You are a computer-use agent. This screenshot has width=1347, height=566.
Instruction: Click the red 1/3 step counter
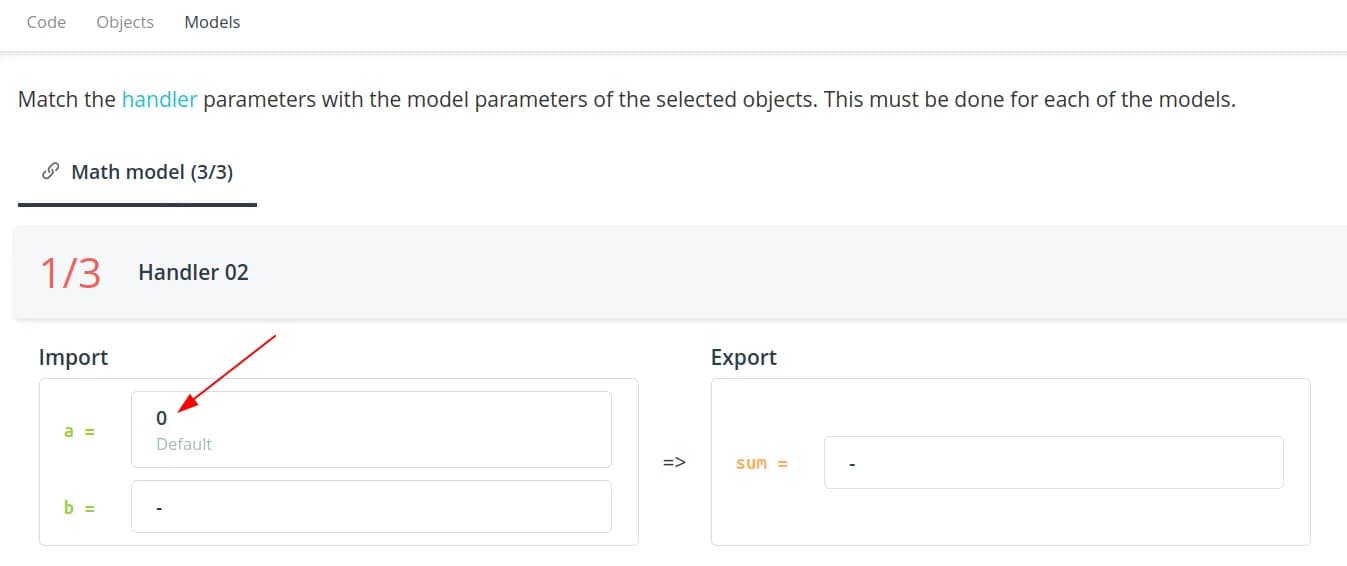coord(70,272)
